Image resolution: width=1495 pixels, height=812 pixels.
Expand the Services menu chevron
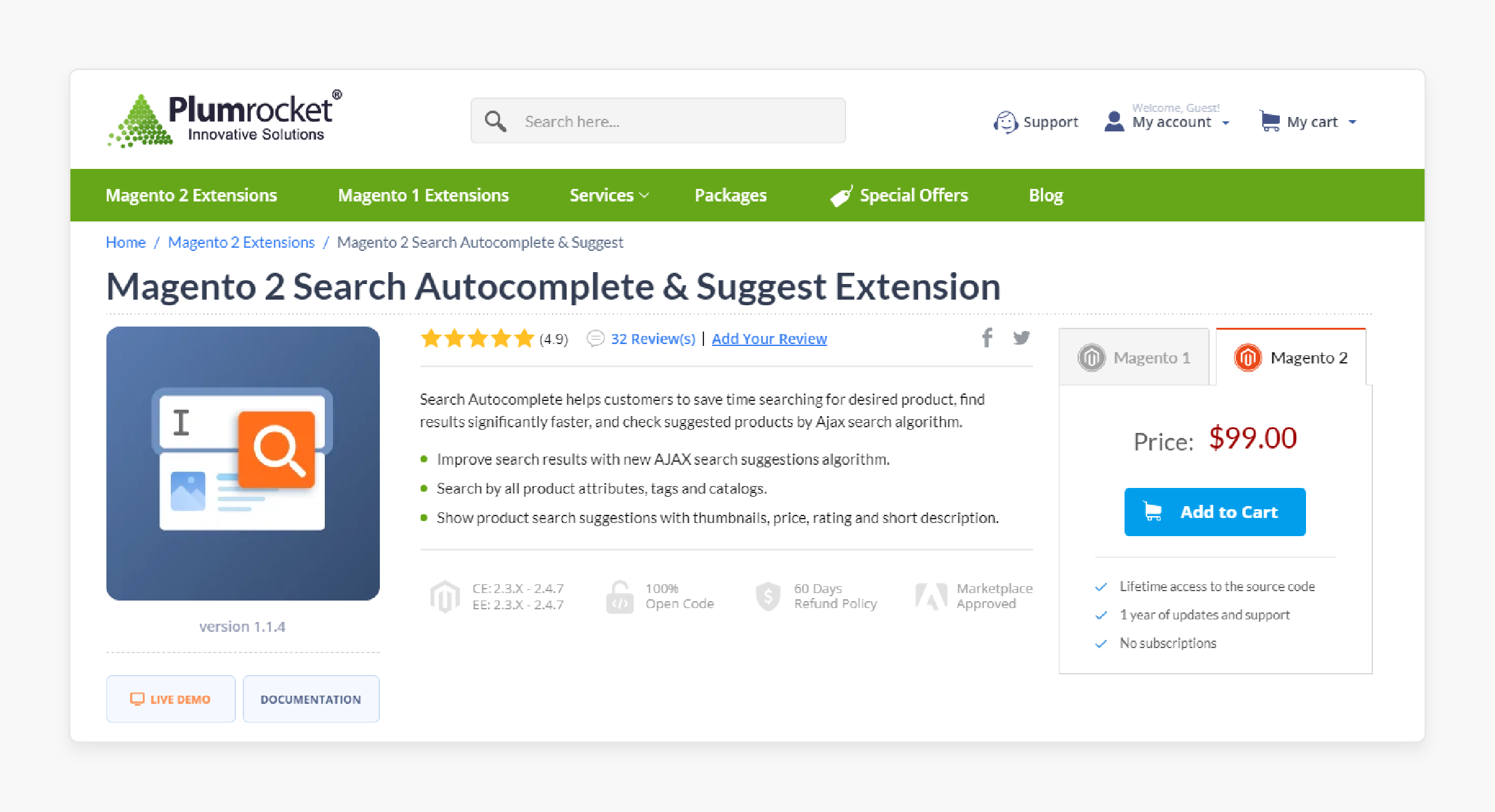point(644,196)
